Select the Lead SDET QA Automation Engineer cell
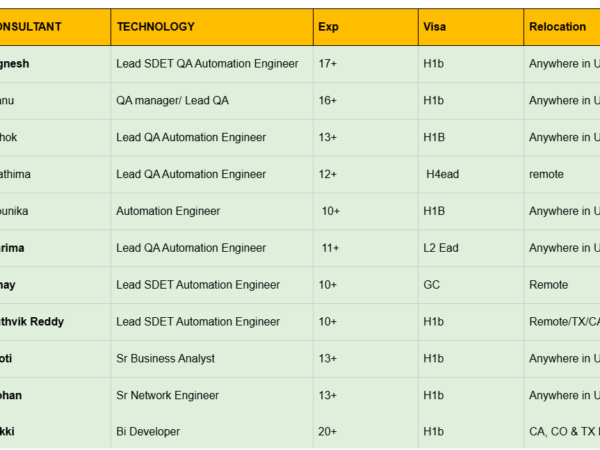600x450 pixels. pos(207,64)
